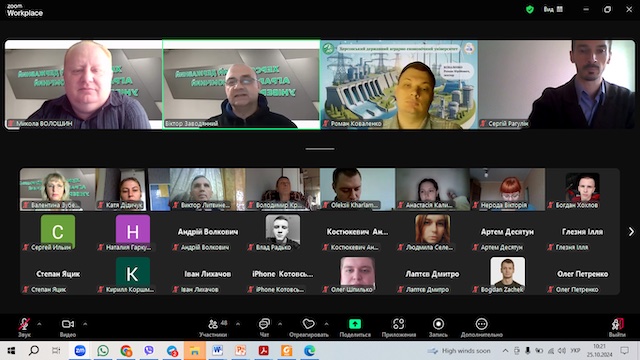Expand the arrow beside Участники
Viewport: 640px width, 360px height.
(238, 324)
